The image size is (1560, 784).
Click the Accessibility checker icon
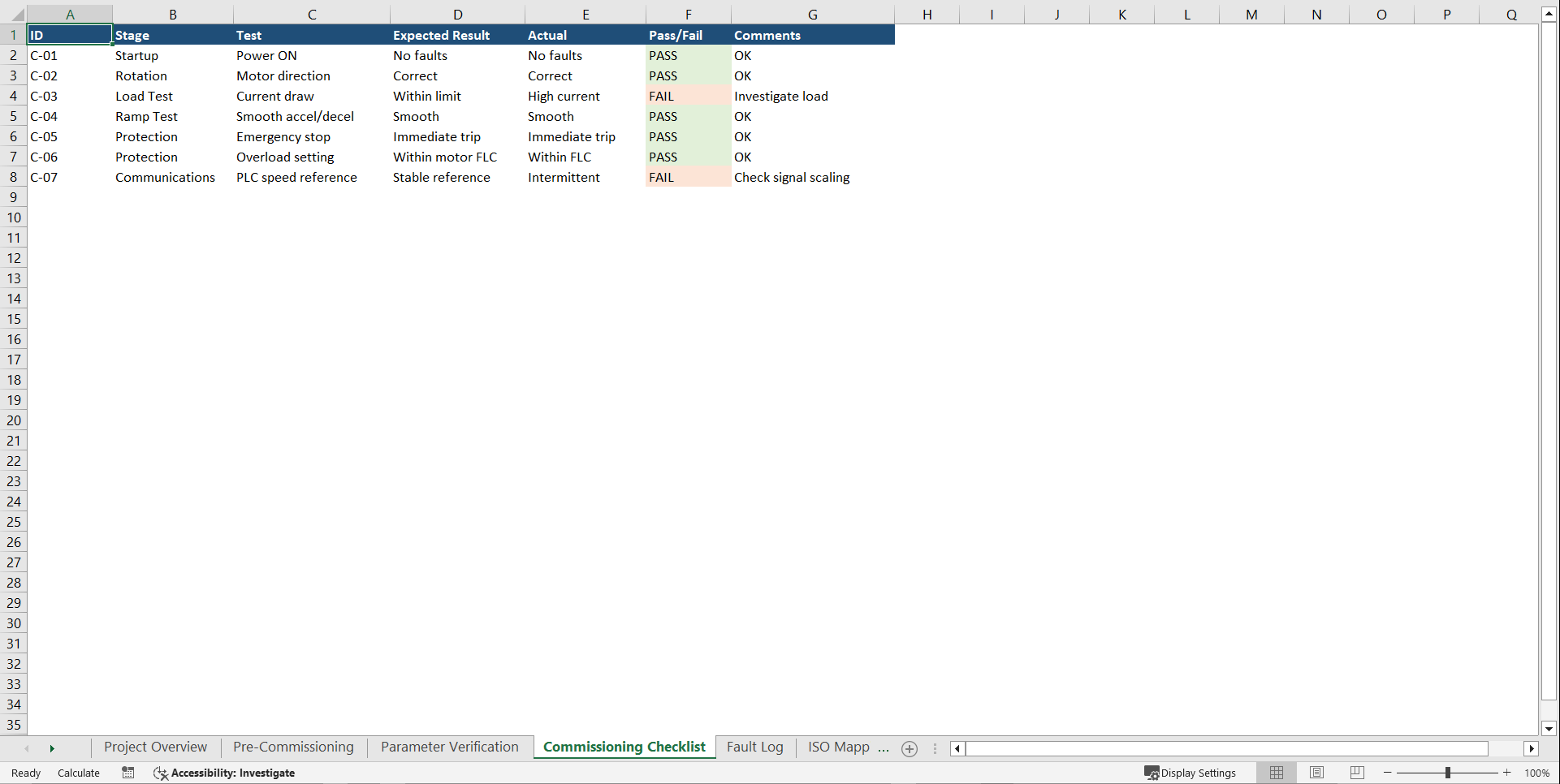click(x=160, y=773)
